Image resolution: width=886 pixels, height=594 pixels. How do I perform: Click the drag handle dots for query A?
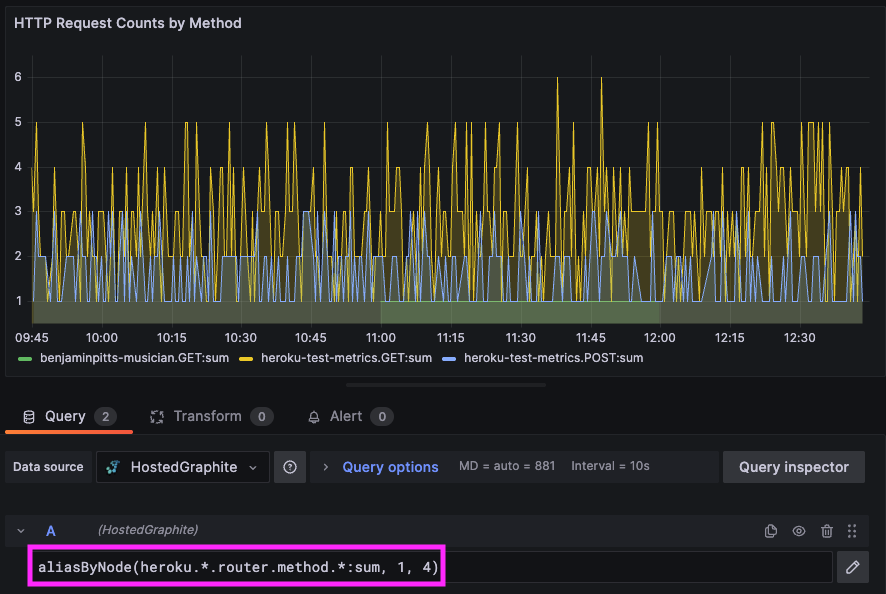(x=852, y=531)
